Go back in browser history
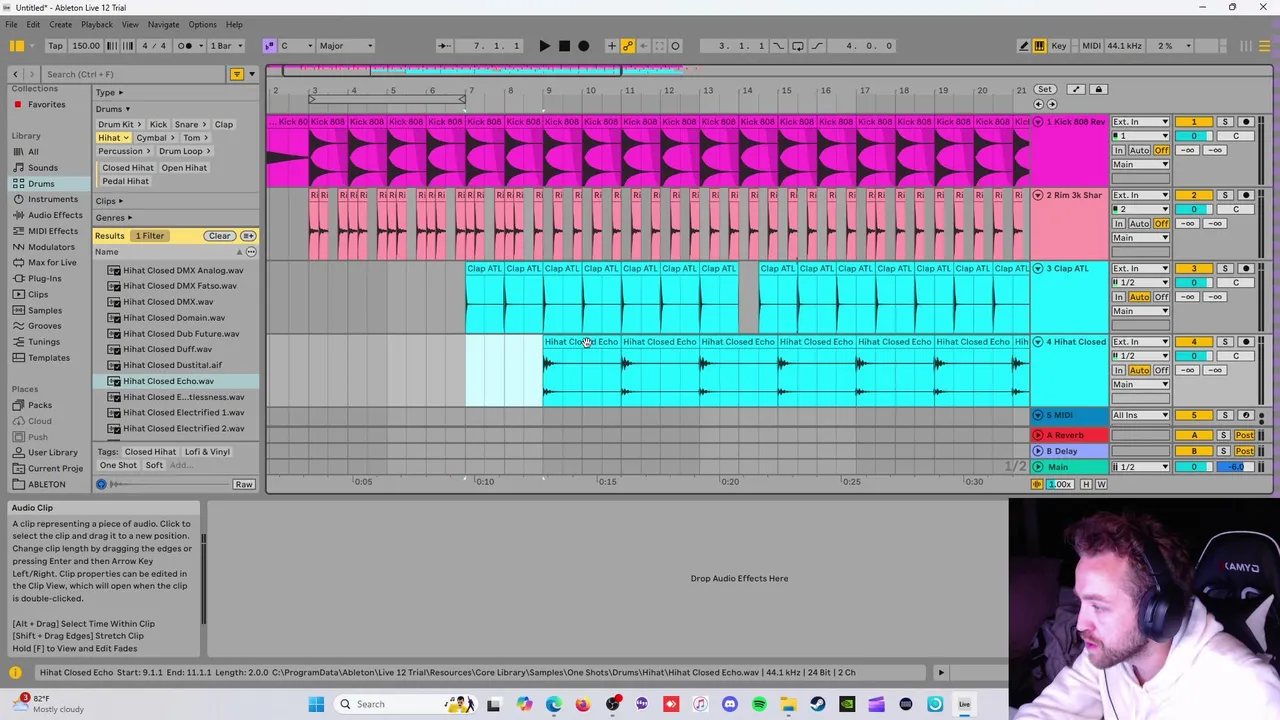 tap(15, 74)
